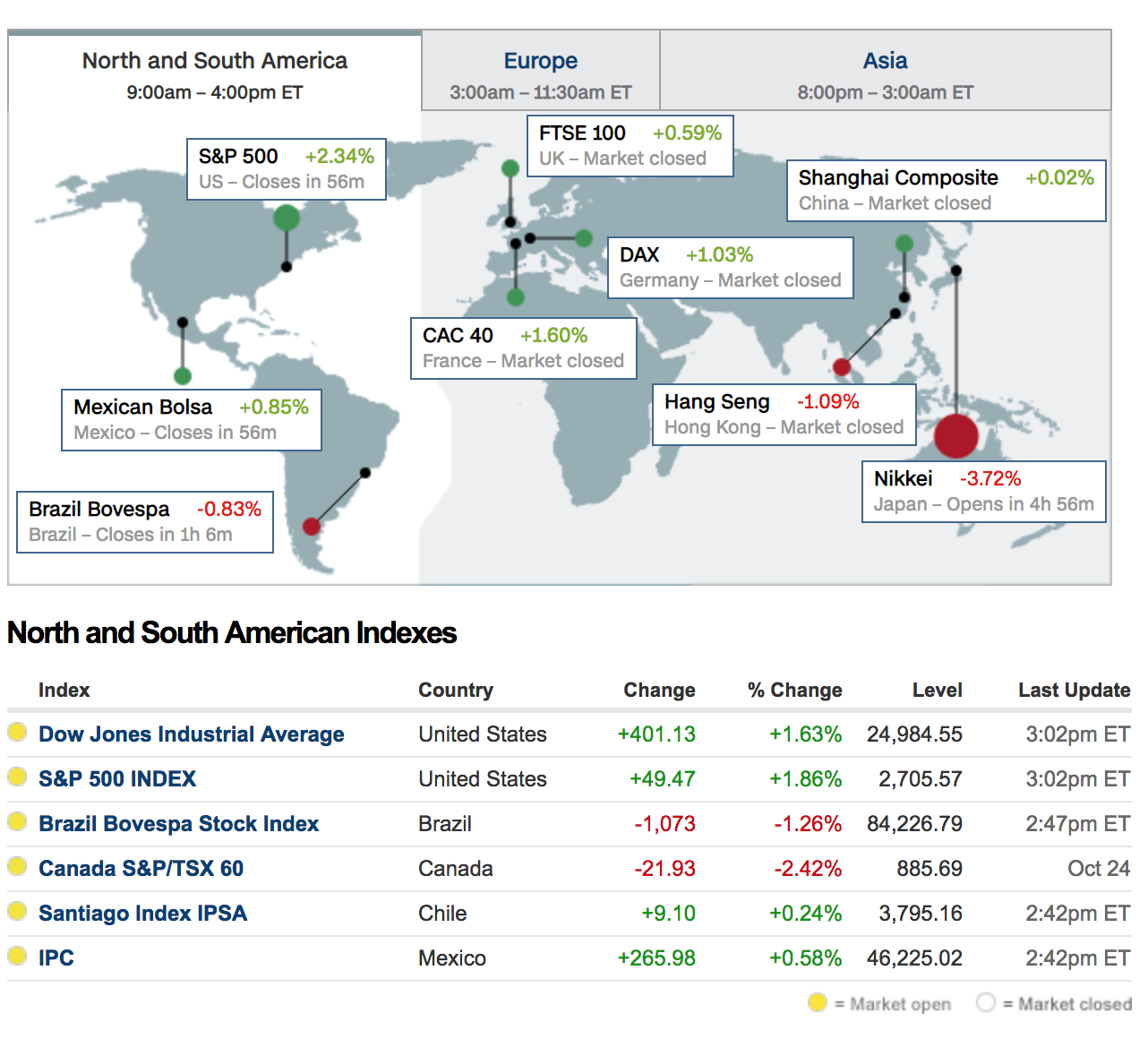Open the Brazil Bovespa map callout

point(145,522)
